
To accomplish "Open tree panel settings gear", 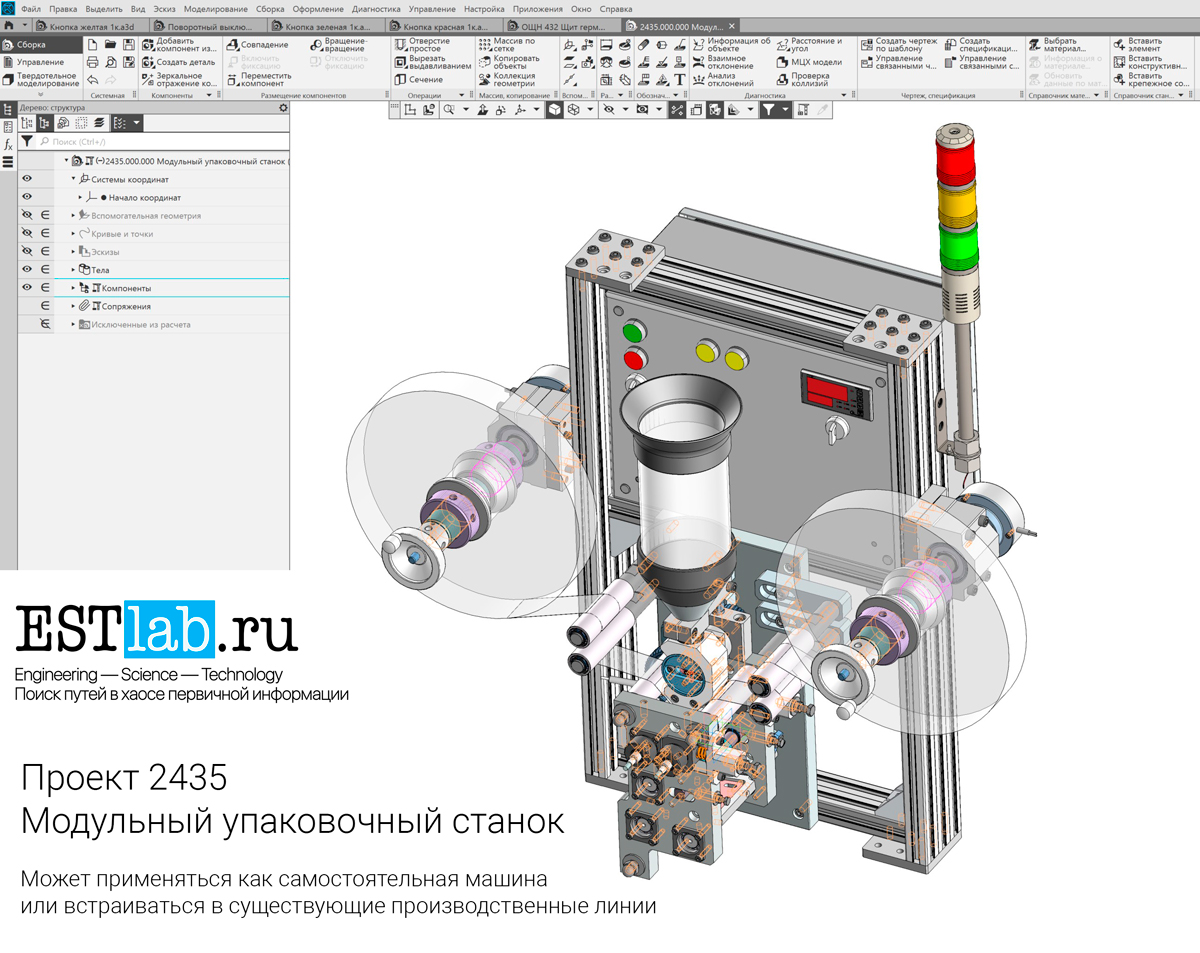I will (x=283, y=107).
